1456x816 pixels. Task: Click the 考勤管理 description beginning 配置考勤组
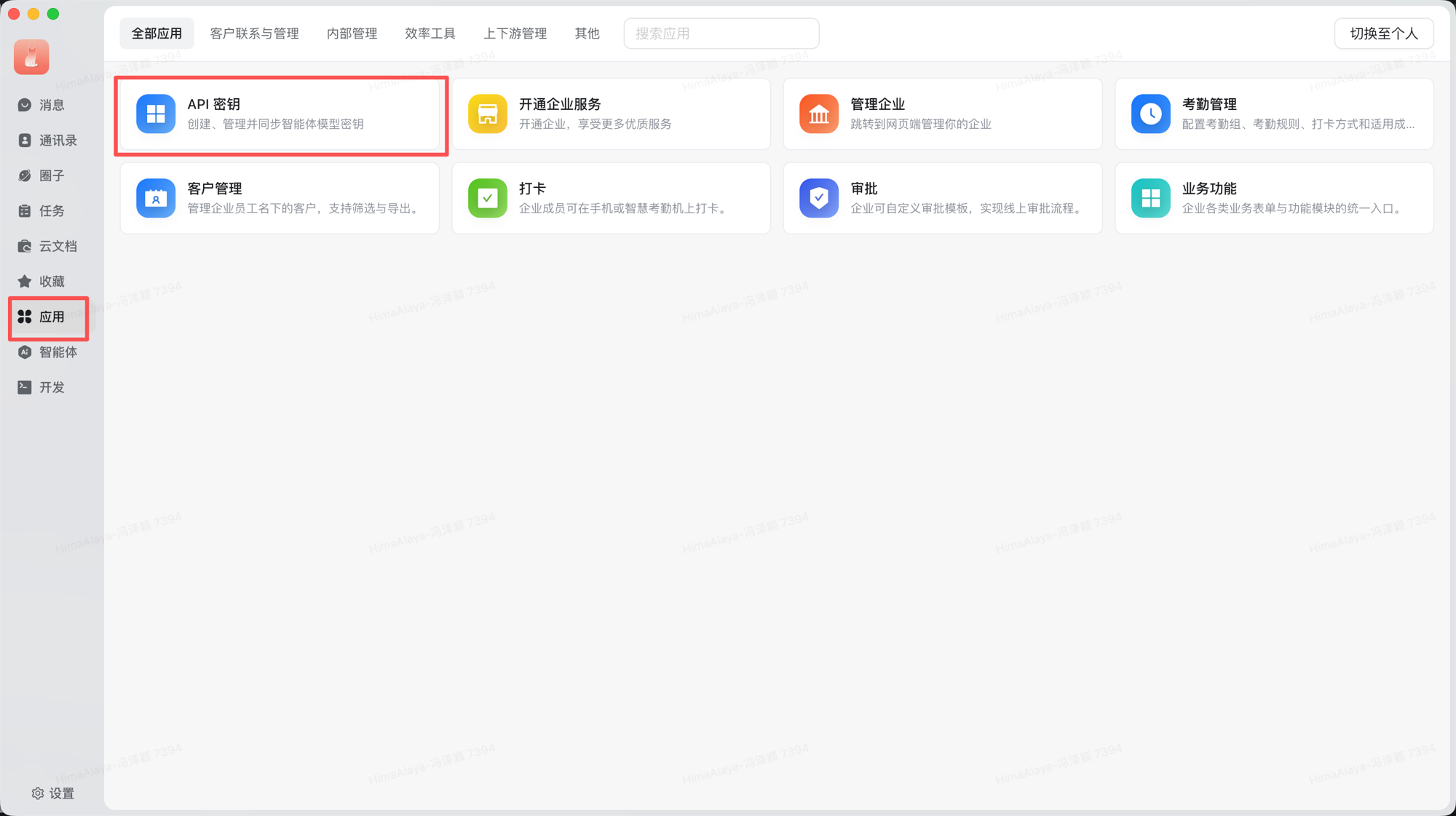coord(1298,124)
